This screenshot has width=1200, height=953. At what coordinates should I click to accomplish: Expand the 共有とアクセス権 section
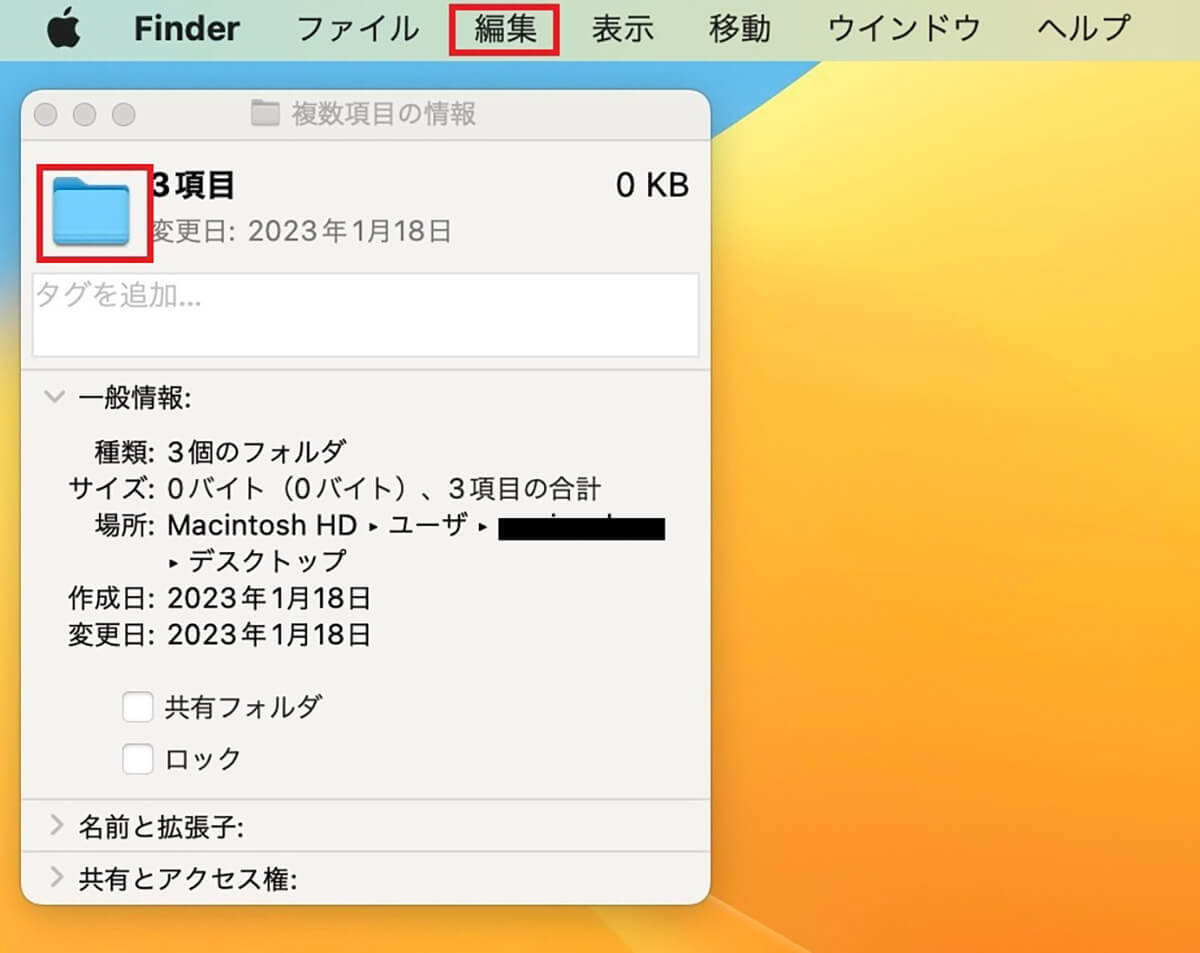55,879
